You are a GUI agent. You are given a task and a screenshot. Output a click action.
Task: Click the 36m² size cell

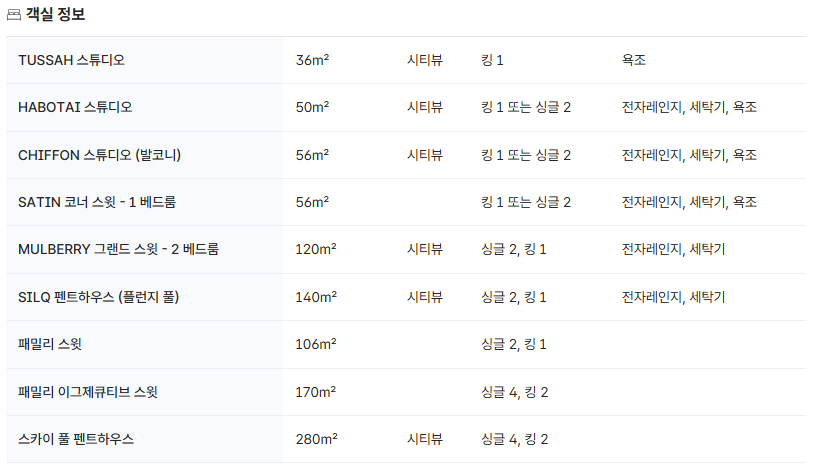tap(313, 60)
